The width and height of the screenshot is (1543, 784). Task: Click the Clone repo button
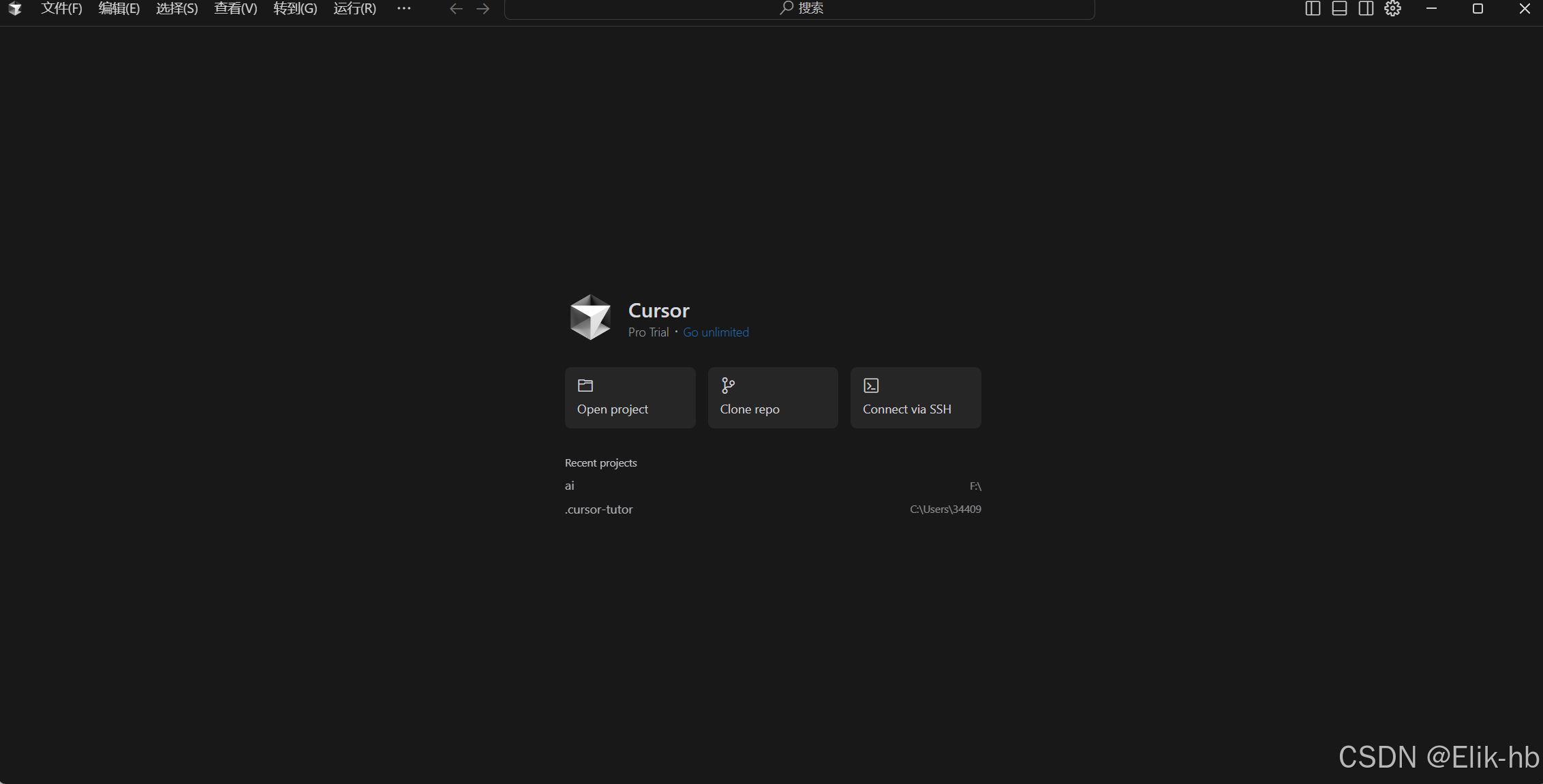click(773, 398)
